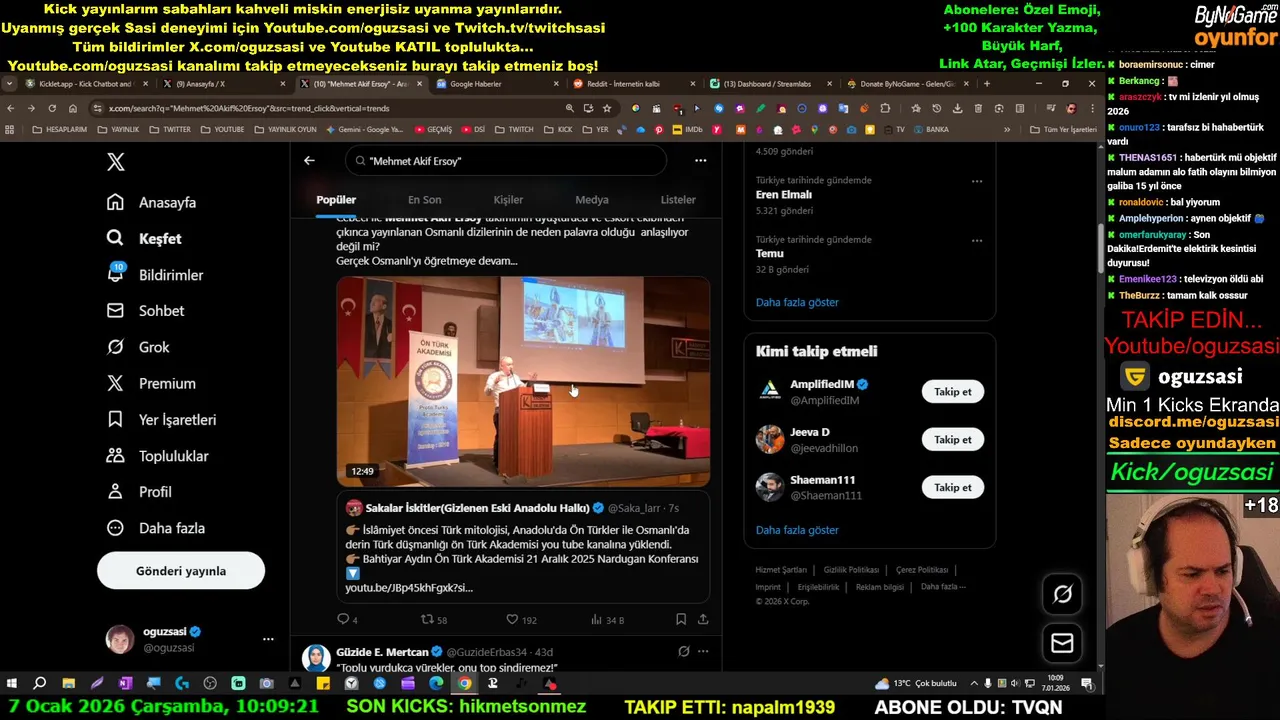Screen dimensions: 1280x720
Task: Open Bildirimler notifications
Action: click(x=155, y=274)
